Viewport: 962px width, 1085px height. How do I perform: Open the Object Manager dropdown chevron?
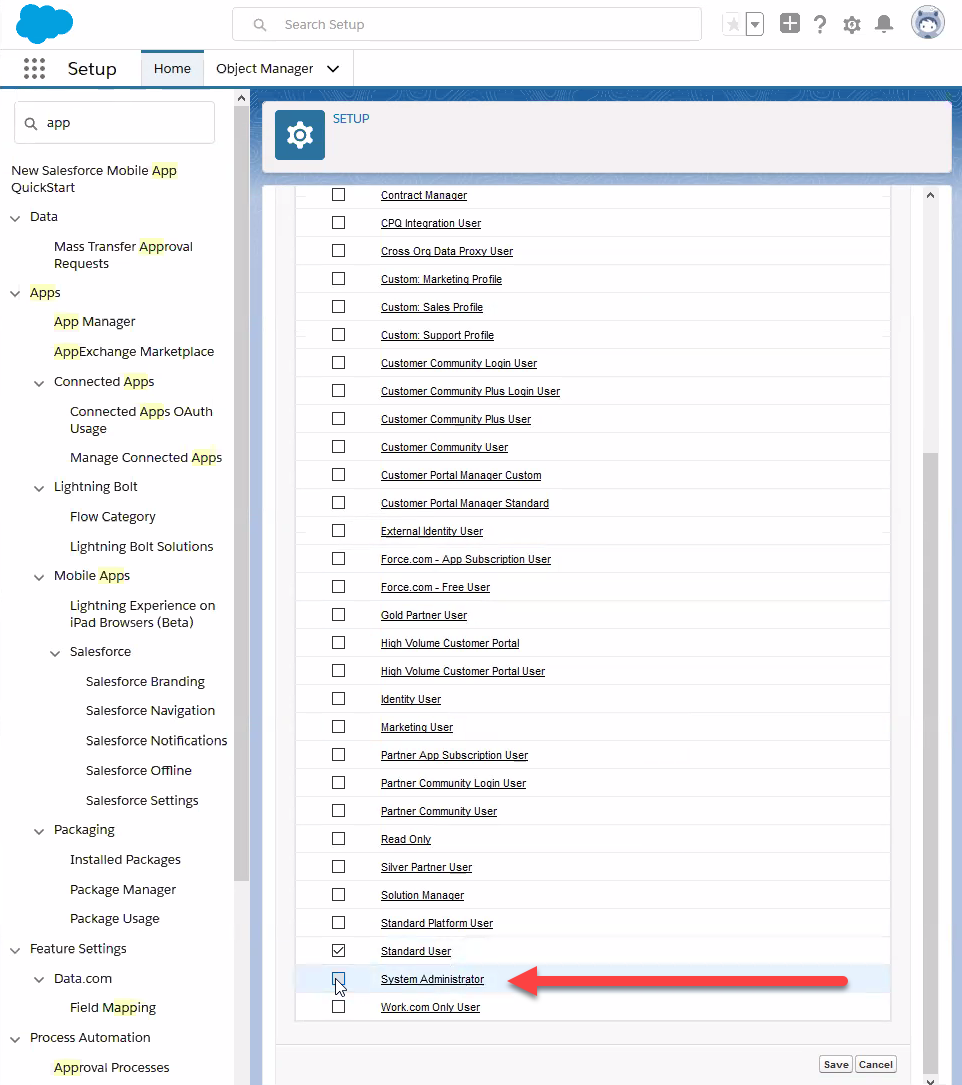[x=333, y=69]
